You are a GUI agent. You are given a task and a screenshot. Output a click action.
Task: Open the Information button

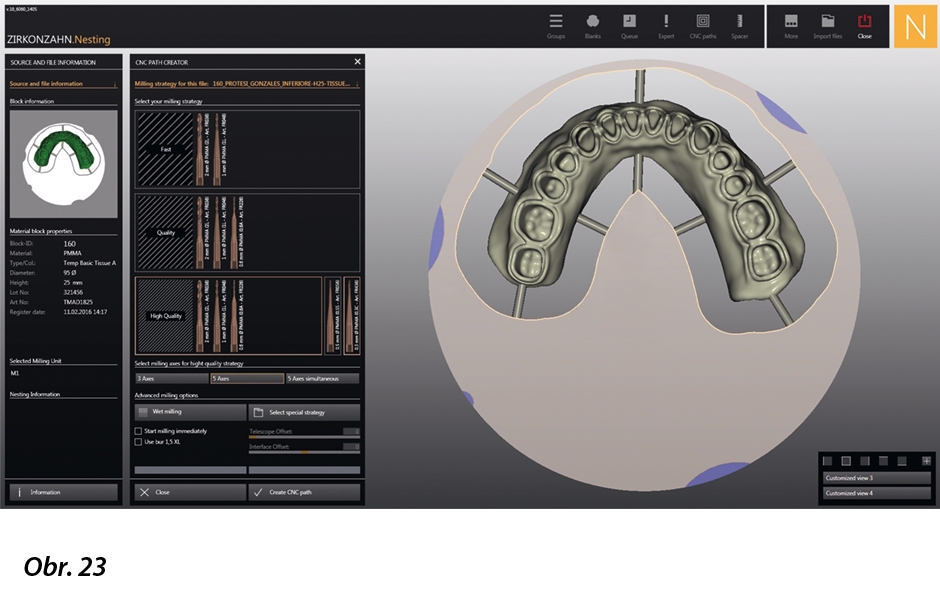(x=64, y=492)
